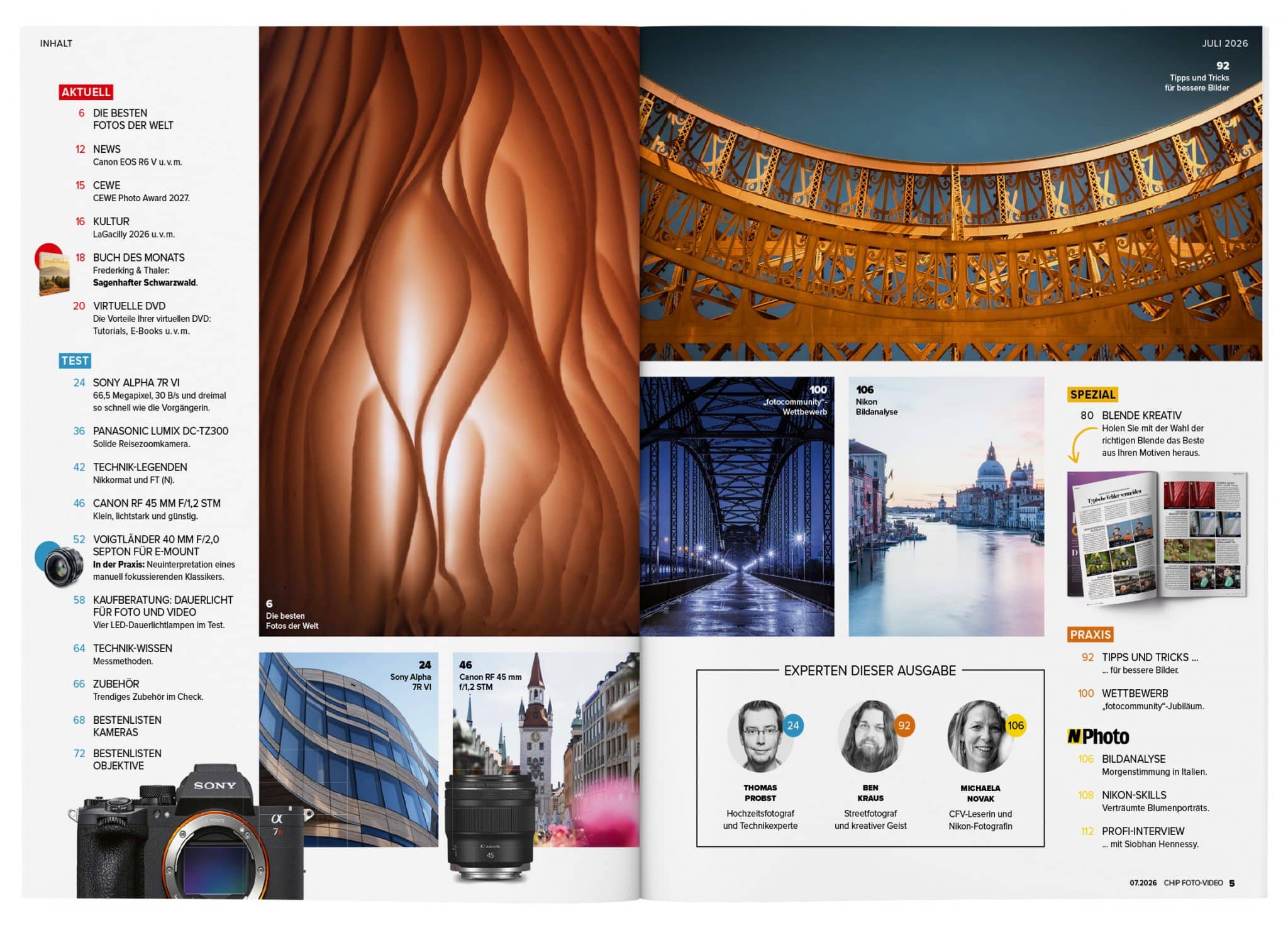This screenshot has width=1288, height=925.
Task: Click the red AKTUELL section label
Action: pyautogui.click(x=86, y=92)
